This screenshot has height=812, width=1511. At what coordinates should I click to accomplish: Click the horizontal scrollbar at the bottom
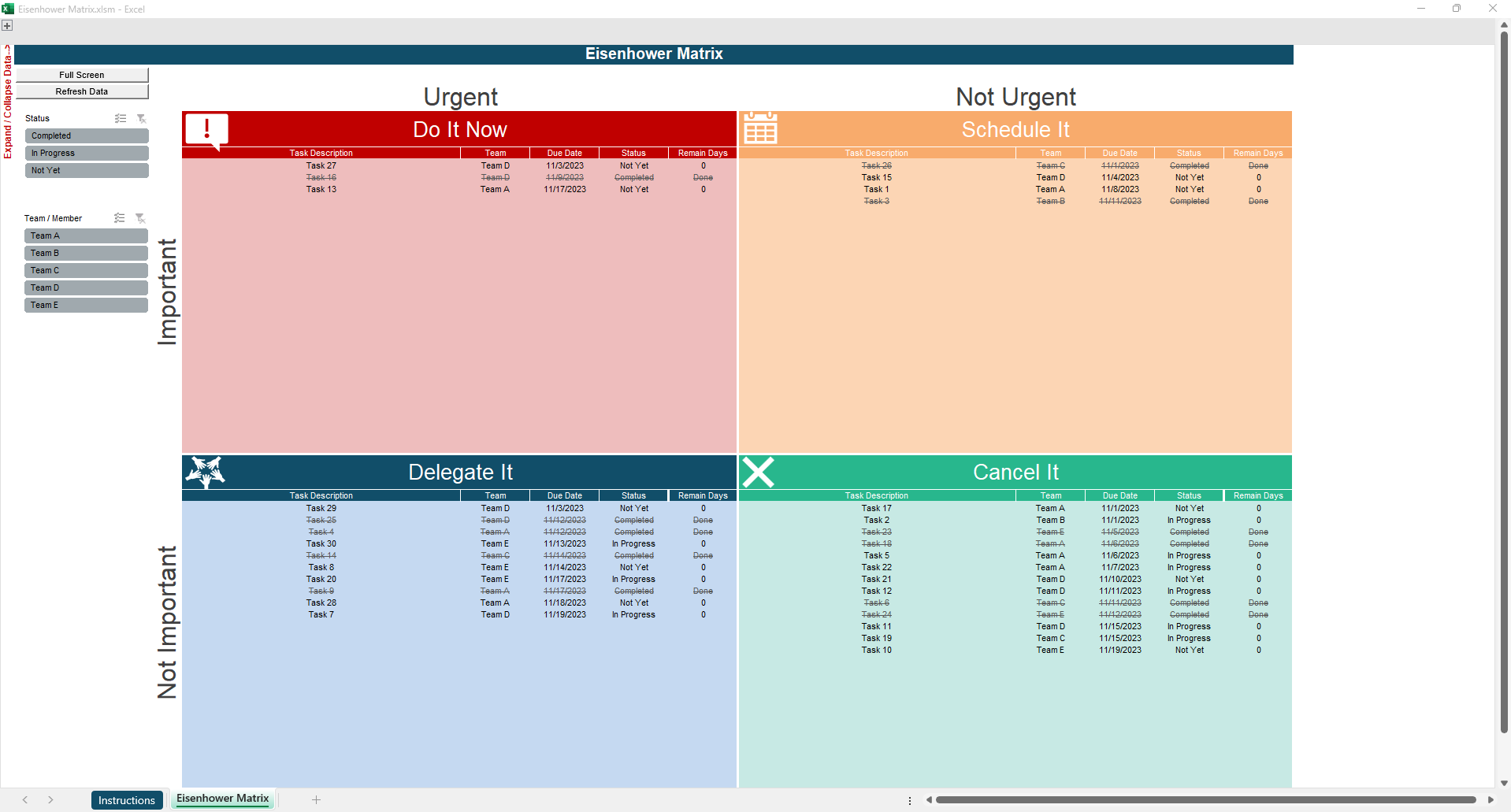(x=1205, y=800)
